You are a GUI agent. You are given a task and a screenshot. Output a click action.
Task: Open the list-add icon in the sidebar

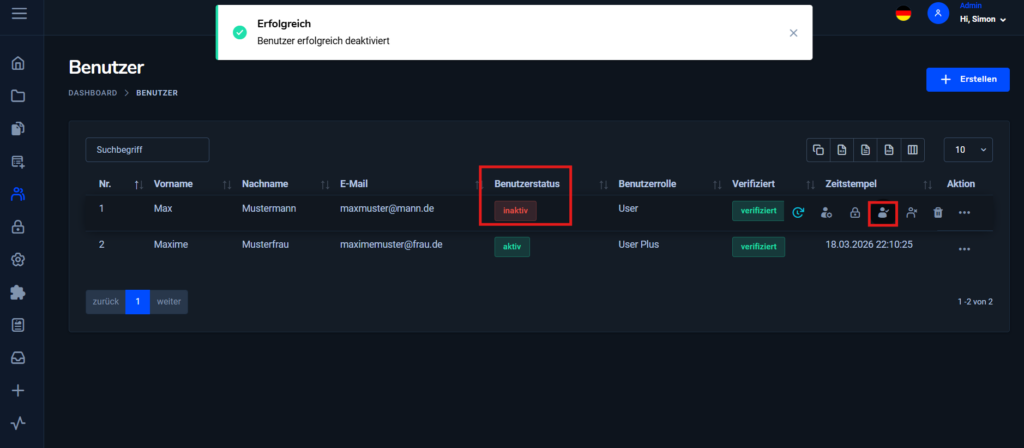point(18,161)
